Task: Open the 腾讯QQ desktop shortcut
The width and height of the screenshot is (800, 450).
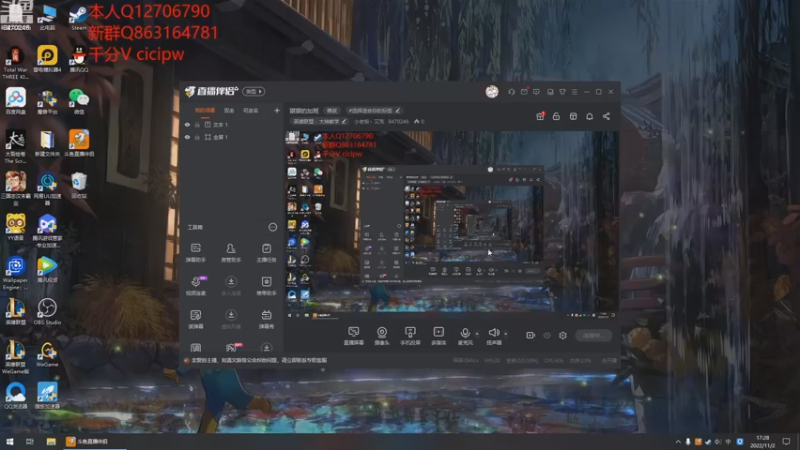Action: coord(79,59)
